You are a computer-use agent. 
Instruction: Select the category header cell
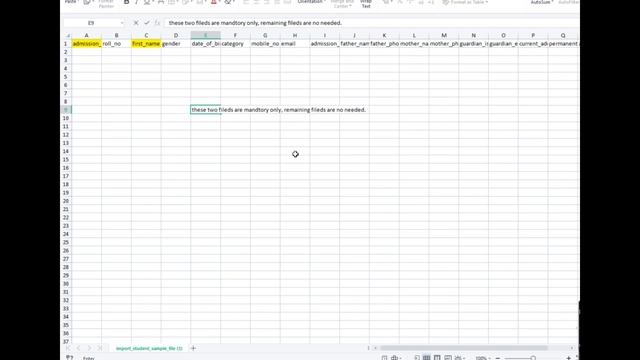(236, 44)
